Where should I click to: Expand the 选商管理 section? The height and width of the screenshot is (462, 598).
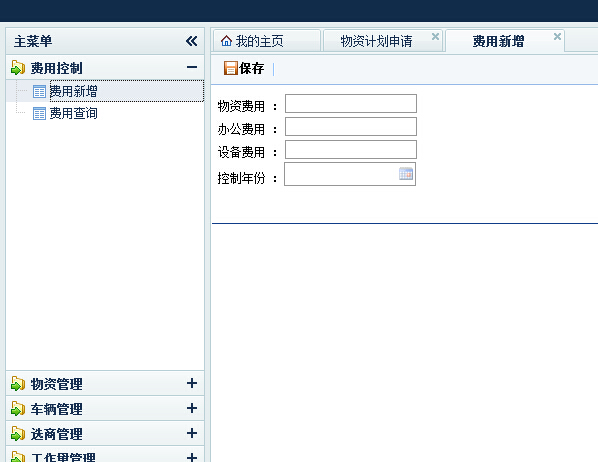click(x=192, y=433)
